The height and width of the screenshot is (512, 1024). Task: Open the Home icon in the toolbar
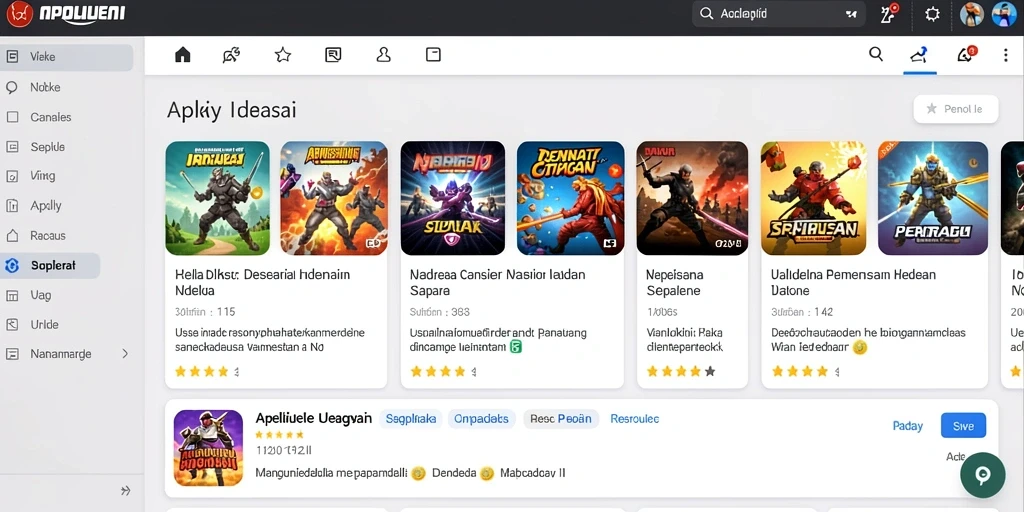[x=183, y=55]
